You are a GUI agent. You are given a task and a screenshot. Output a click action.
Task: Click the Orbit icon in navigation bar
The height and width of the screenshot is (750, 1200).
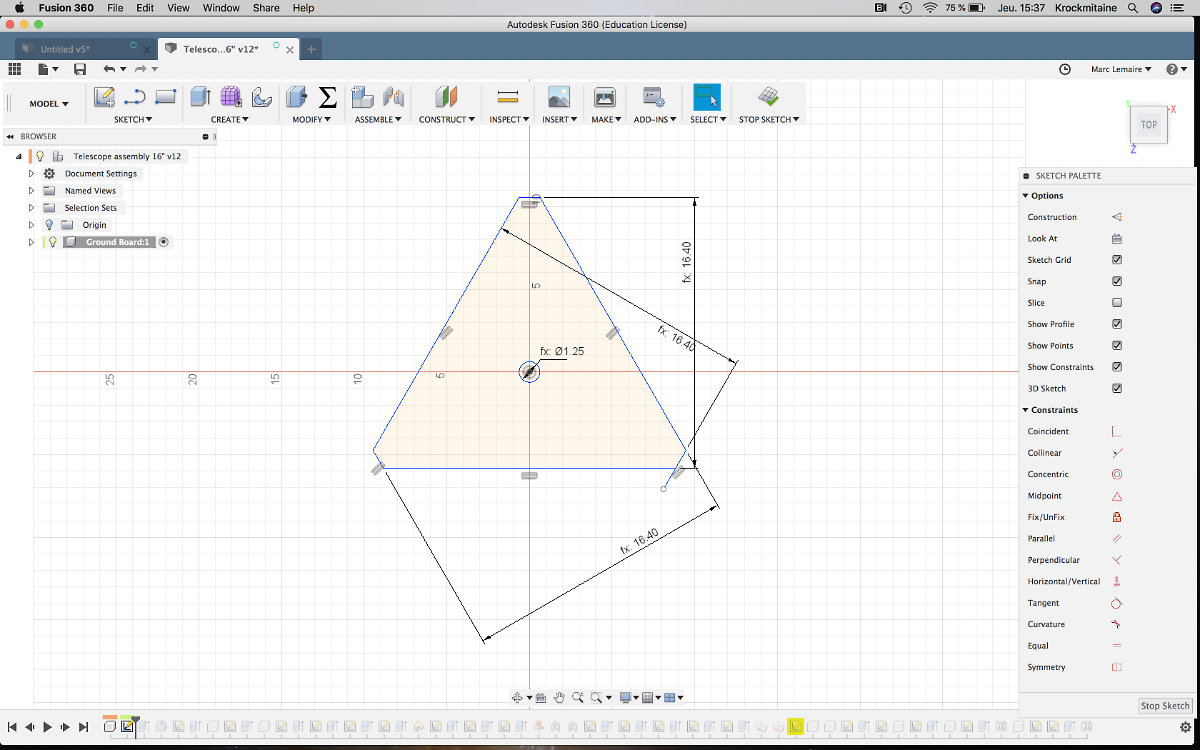click(x=517, y=698)
